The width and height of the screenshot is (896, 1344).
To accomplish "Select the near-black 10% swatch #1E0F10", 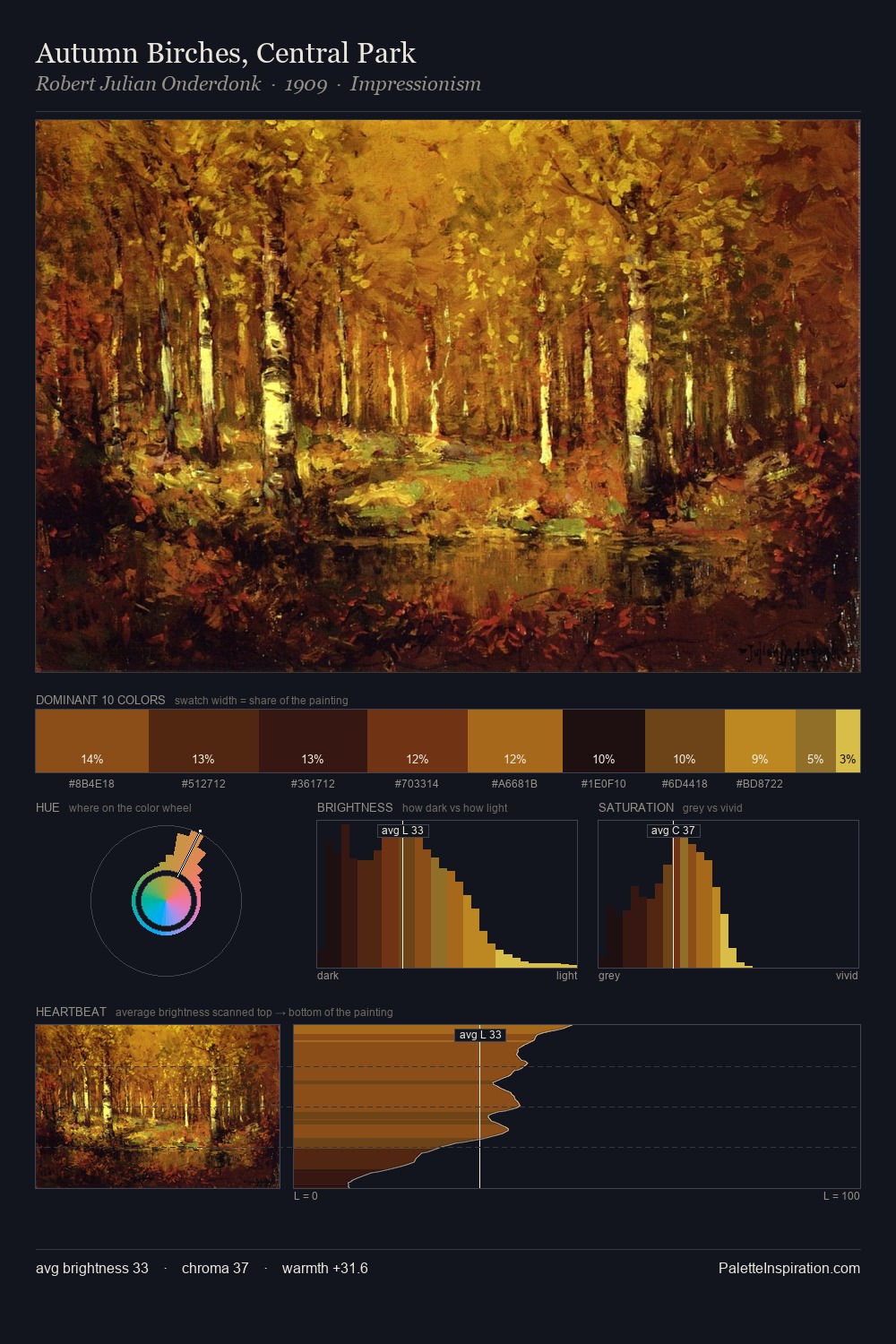I will (604, 741).
